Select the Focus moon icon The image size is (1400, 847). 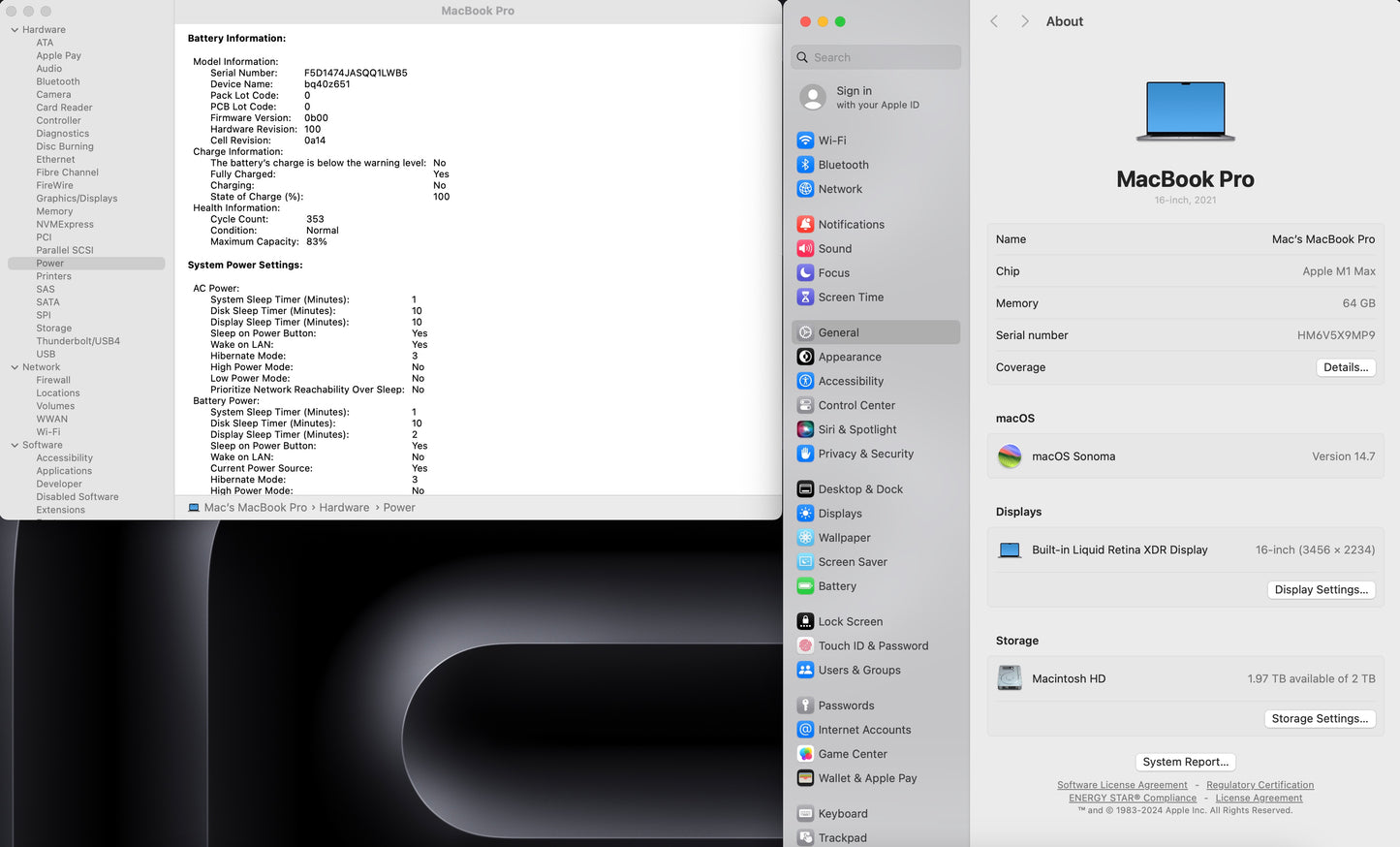(805, 273)
